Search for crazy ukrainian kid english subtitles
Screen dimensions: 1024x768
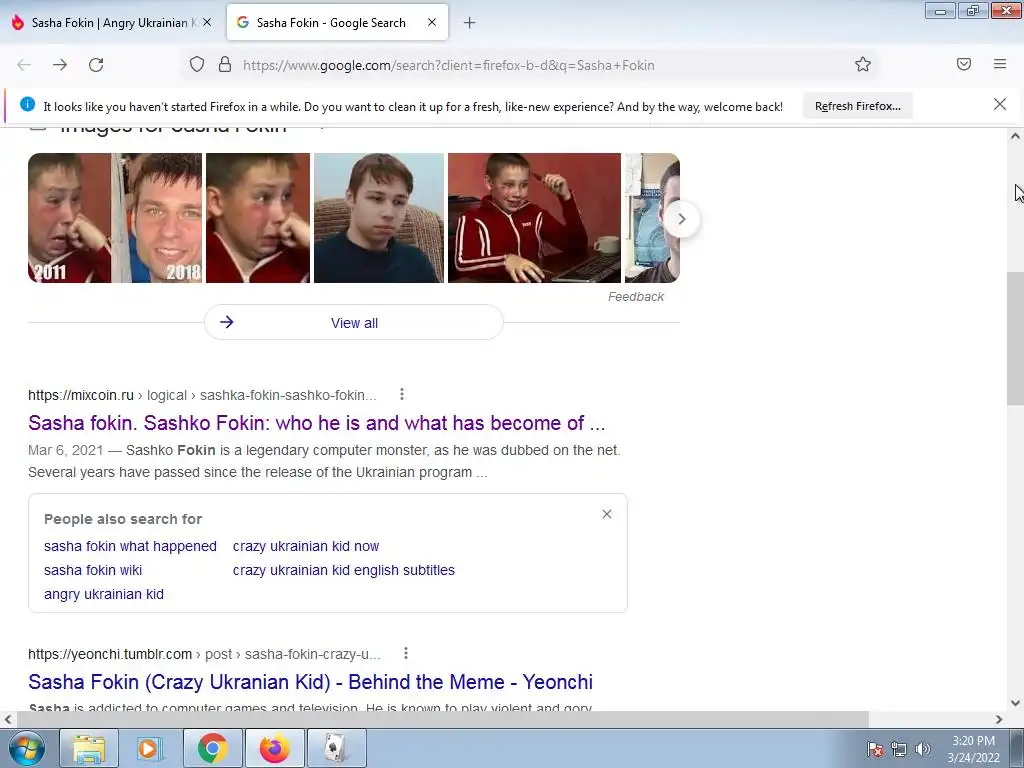point(344,570)
